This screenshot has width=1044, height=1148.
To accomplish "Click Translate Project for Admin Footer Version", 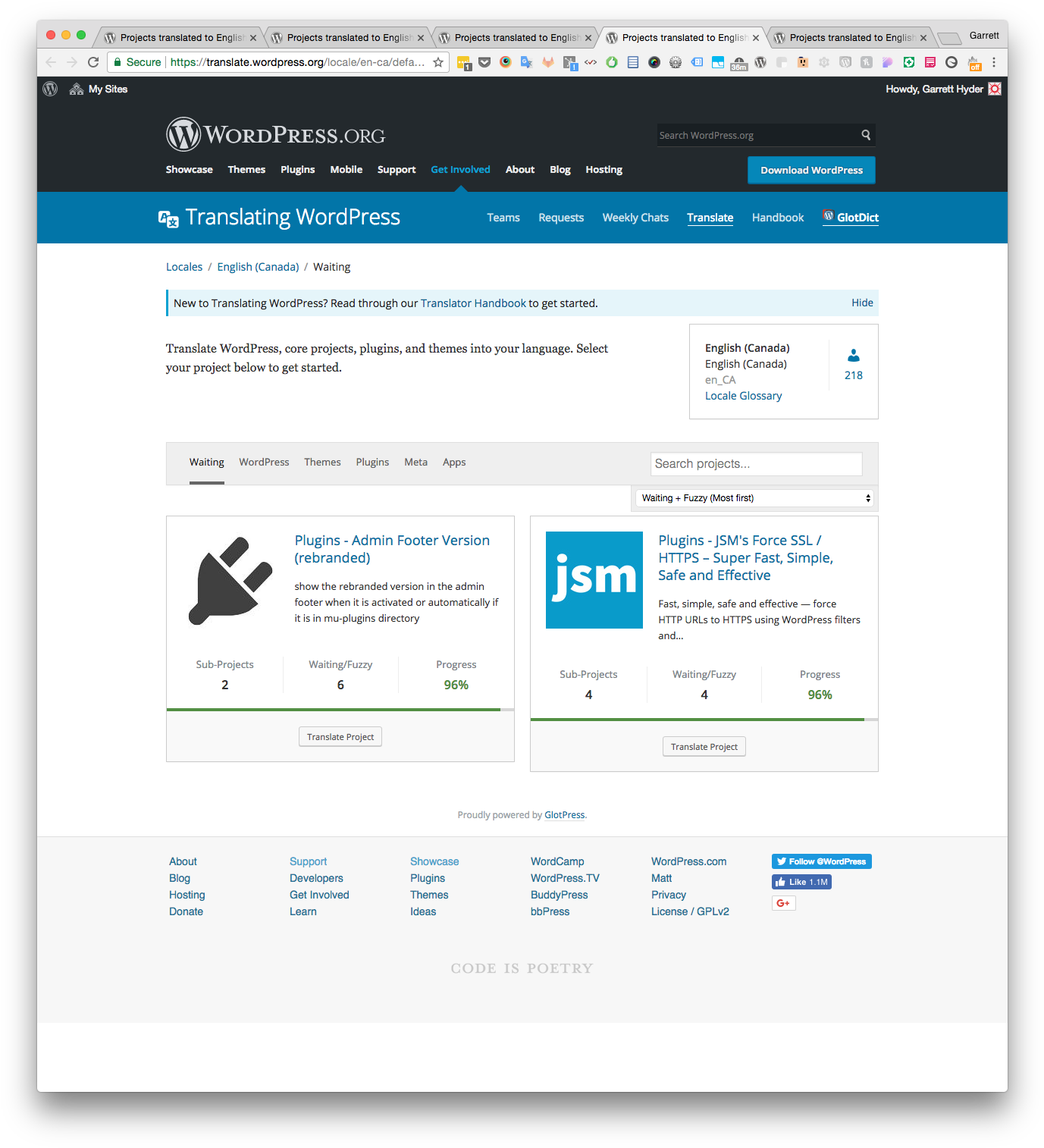I will (340, 737).
